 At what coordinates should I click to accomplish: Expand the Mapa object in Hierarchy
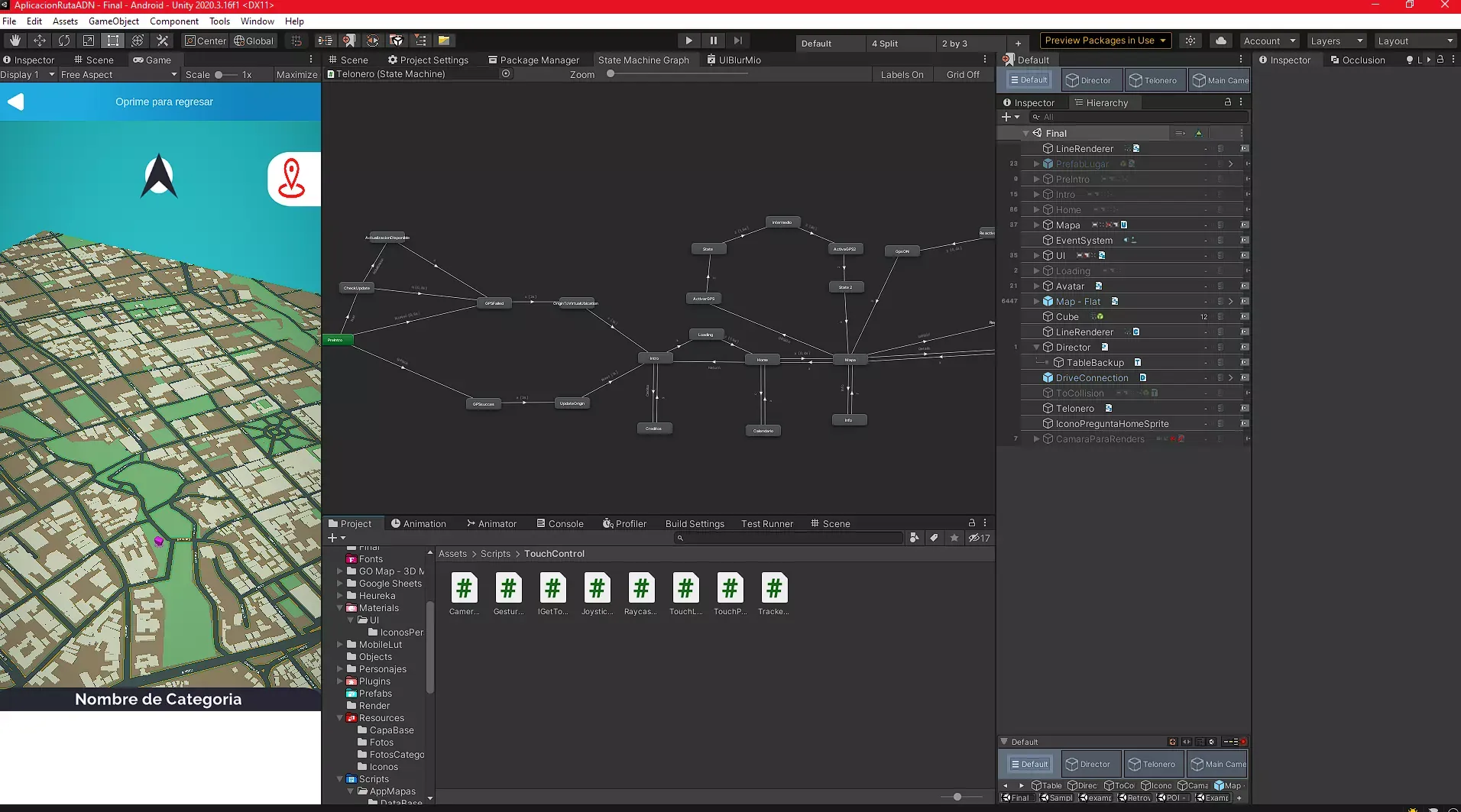click(1036, 225)
